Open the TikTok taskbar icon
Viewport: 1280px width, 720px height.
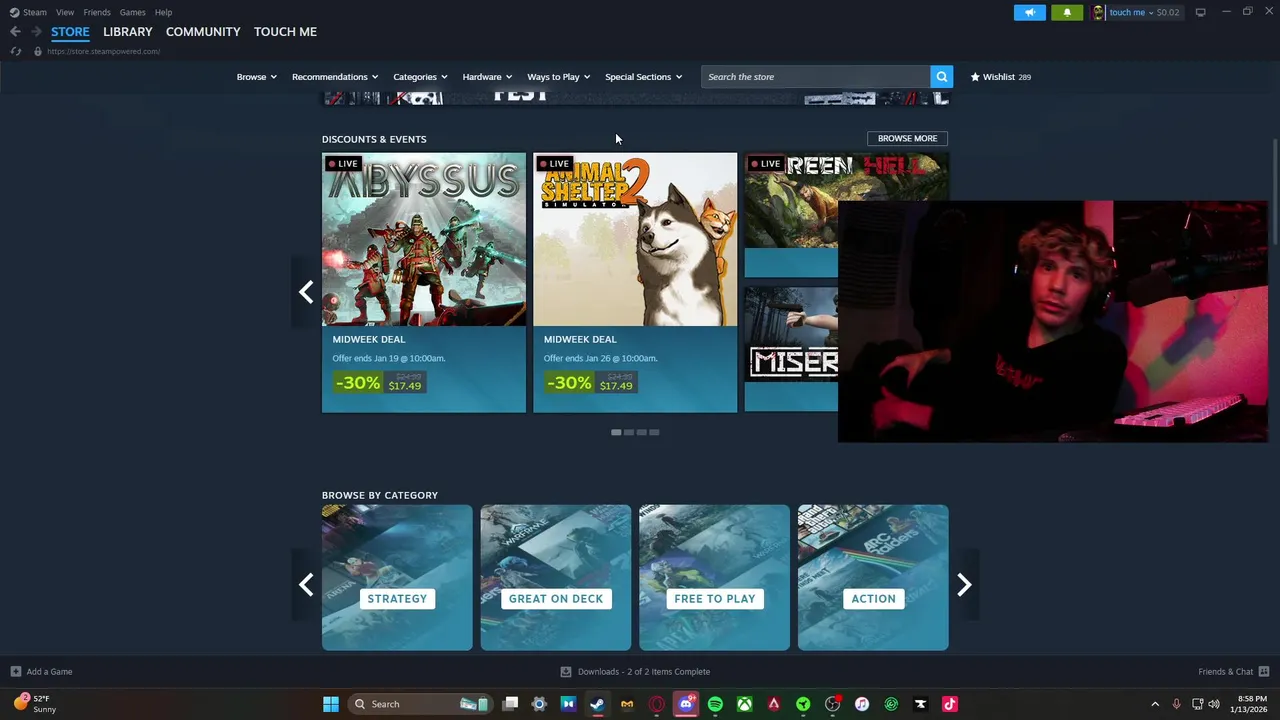[x=950, y=704]
